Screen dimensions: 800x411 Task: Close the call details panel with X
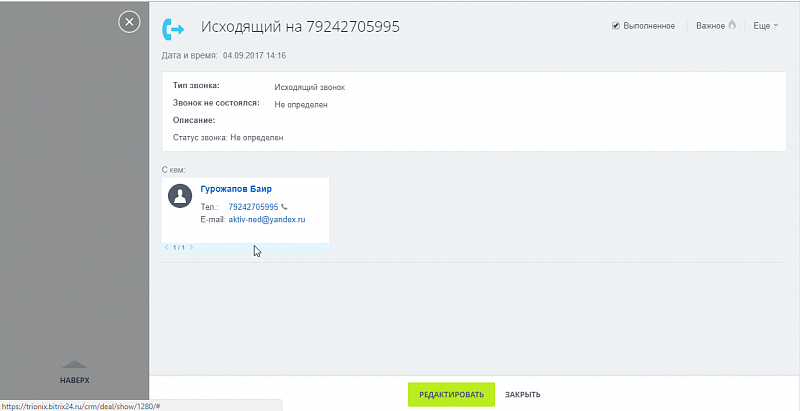pos(129,22)
